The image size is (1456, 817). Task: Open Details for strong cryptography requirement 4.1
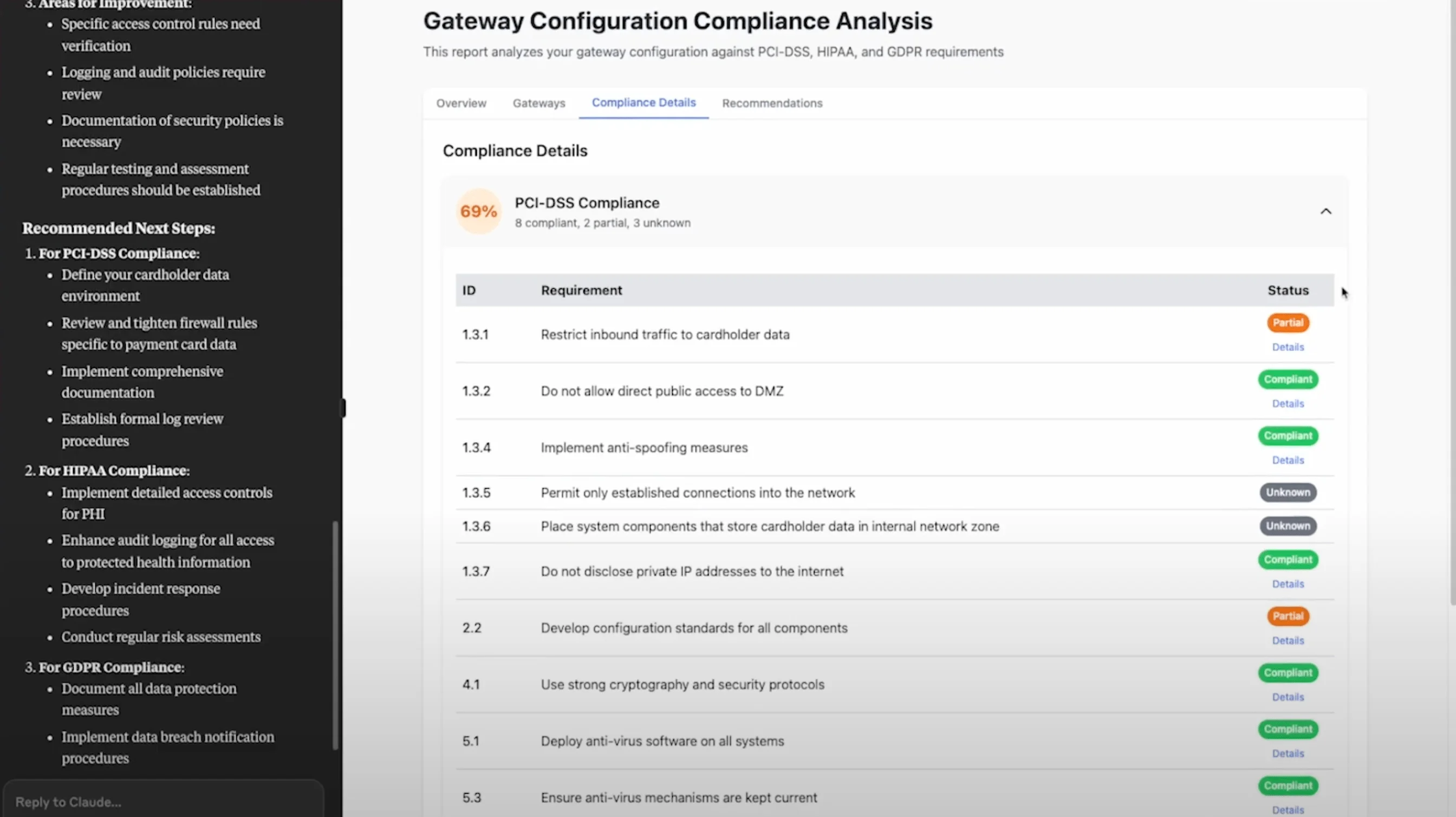coord(1288,697)
